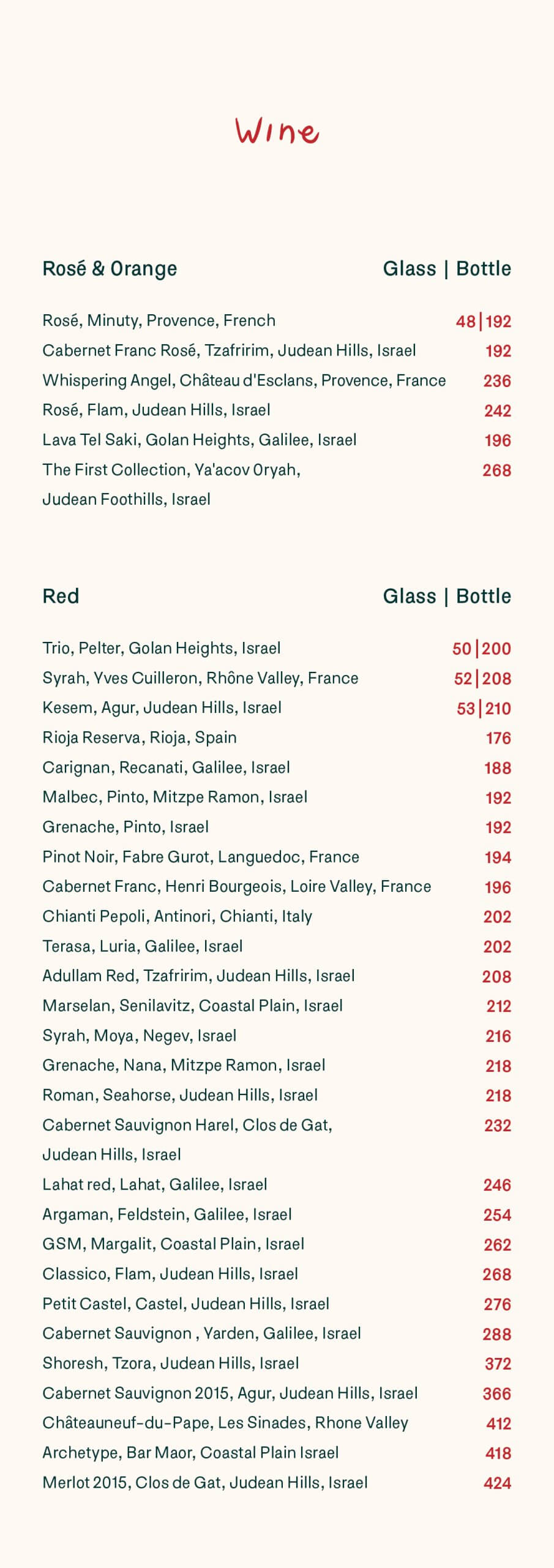Select Chianti Pepoli, Antinori wine
Viewport: 554px width, 1568px height.
(x=178, y=916)
